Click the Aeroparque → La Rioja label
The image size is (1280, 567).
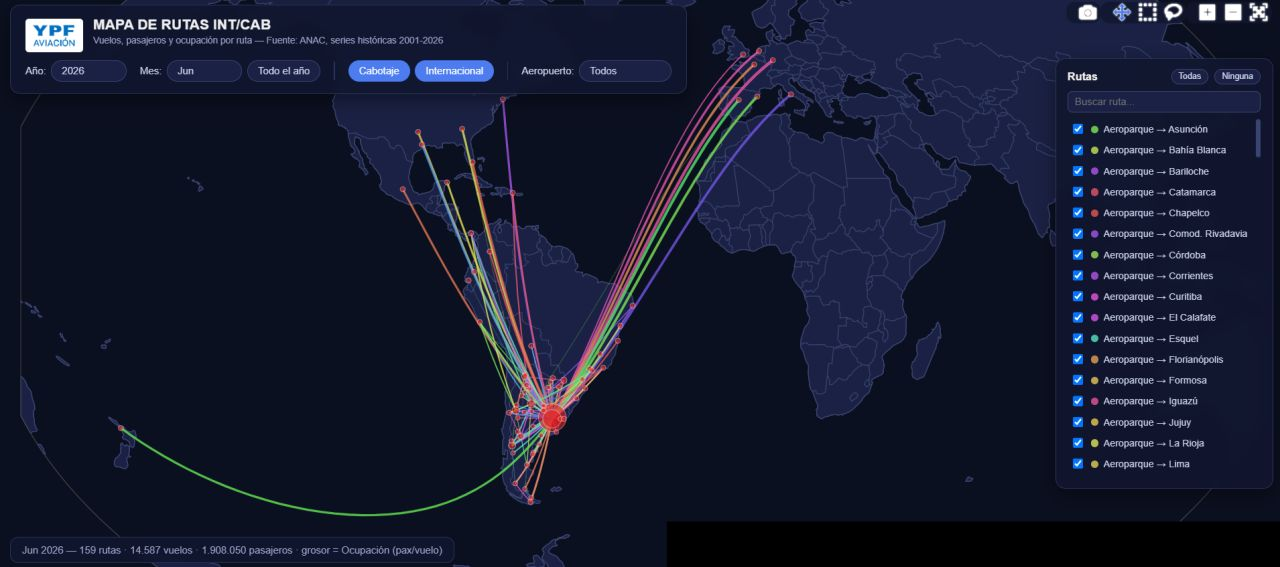click(1153, 443)
